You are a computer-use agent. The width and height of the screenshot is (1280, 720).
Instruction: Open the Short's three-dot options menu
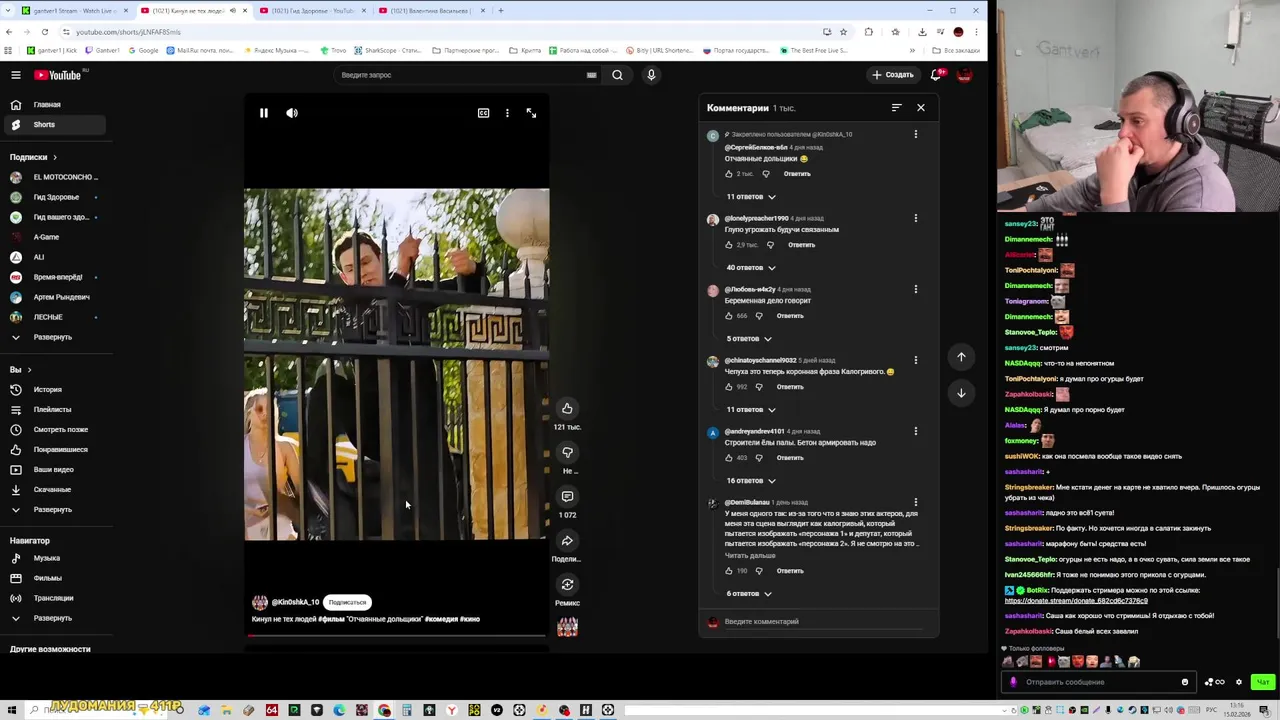point(507,113)
